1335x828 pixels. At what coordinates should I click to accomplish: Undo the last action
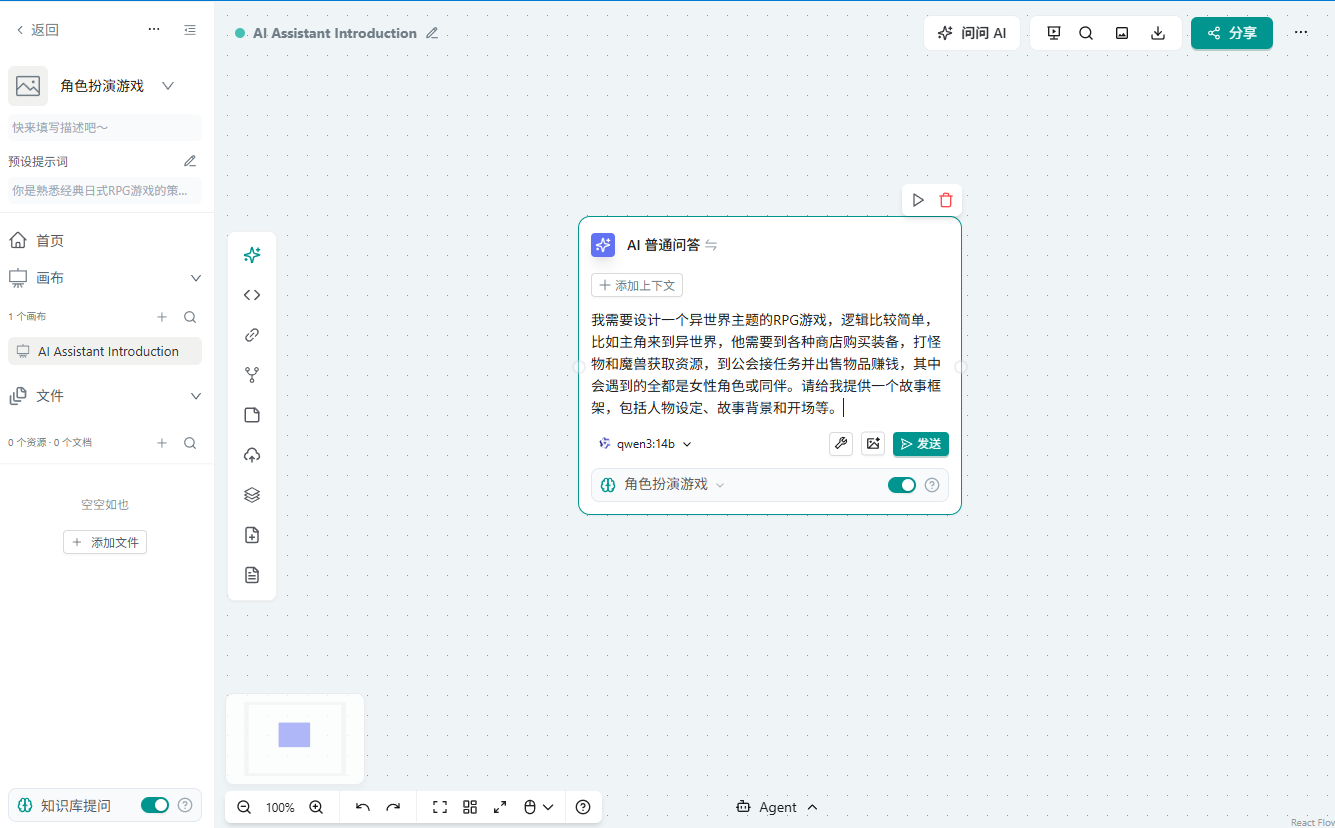[x=363, y=807]
